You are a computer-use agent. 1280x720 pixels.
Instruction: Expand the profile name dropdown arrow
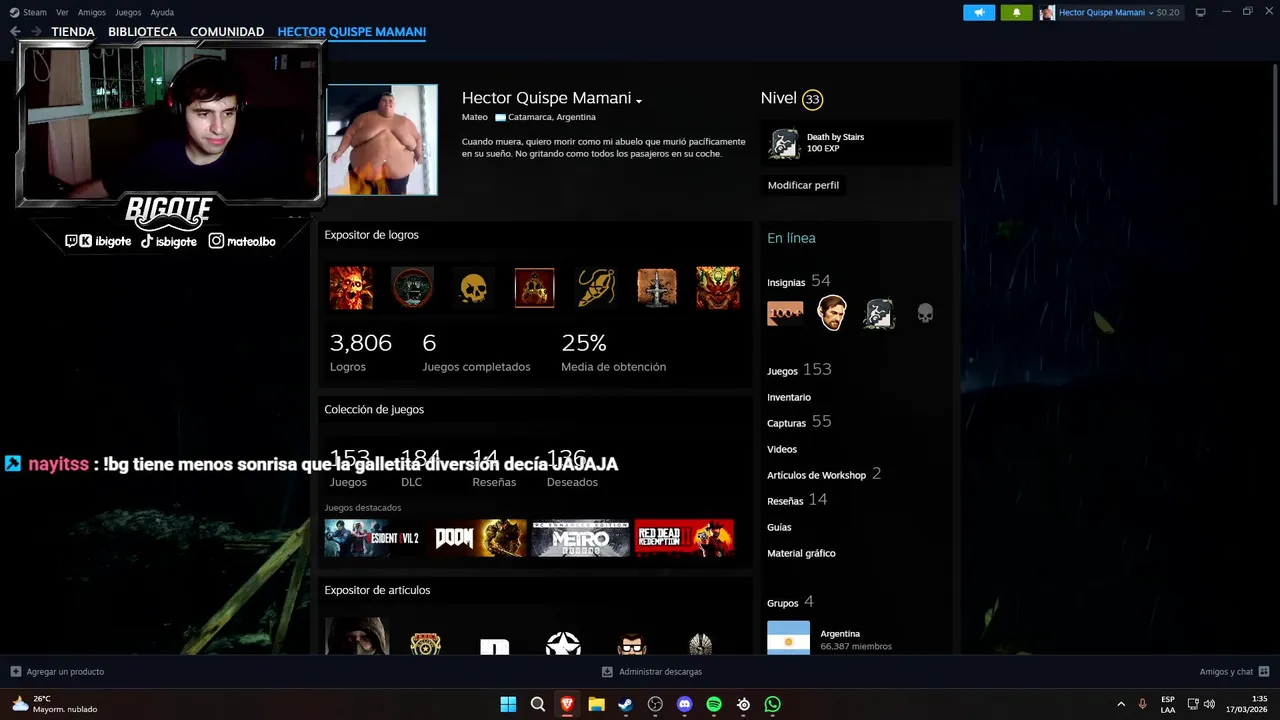coord(638,100)
